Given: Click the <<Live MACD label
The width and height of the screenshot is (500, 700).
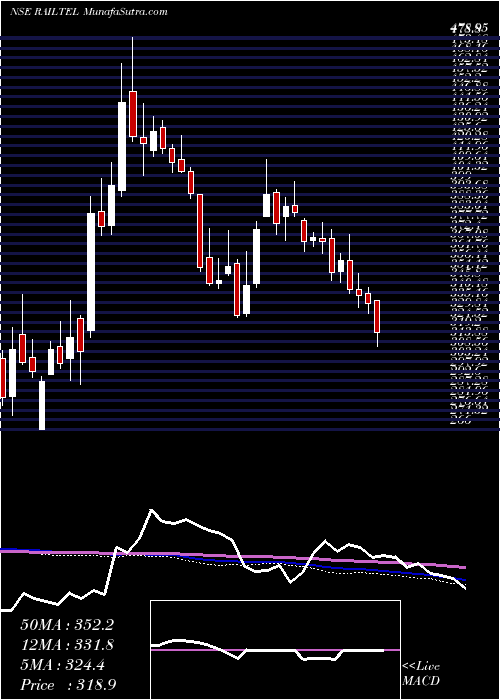Looking at the screenshot, I should [421, 674].
